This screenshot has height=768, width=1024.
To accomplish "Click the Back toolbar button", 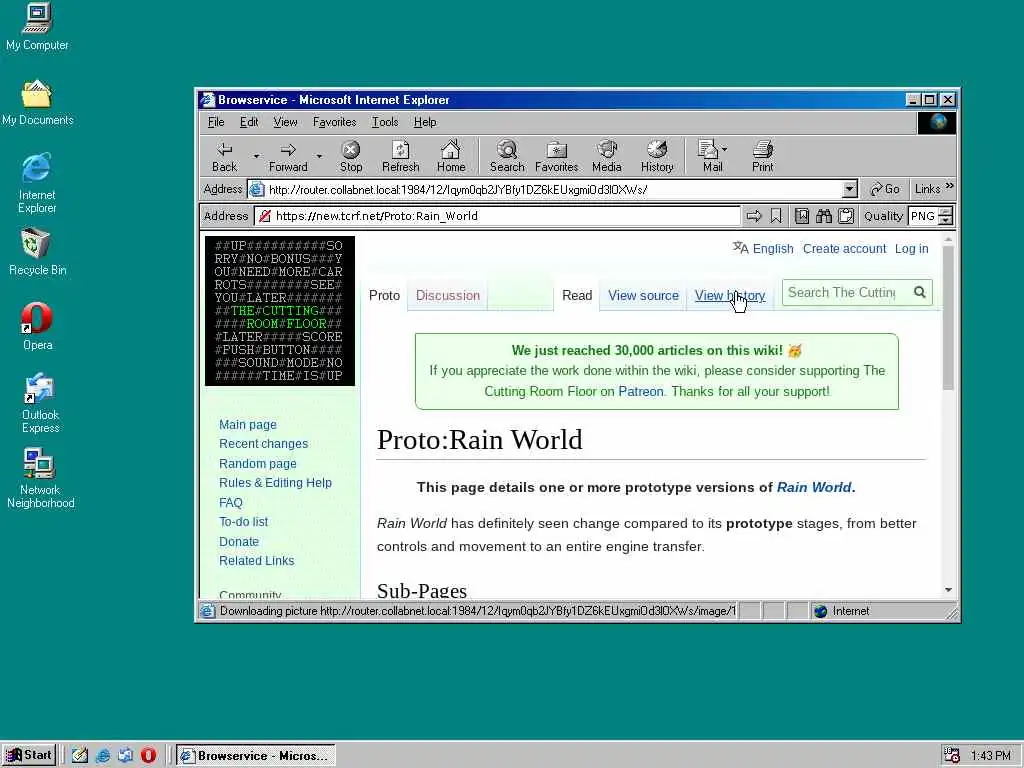I will [225, 157].
